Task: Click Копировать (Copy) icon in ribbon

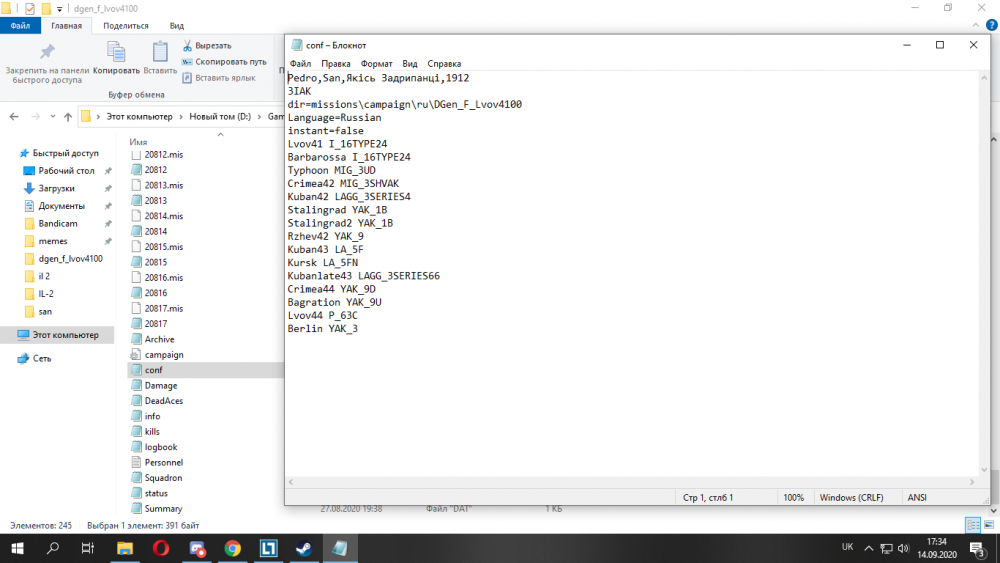Action: pyautogui.click(x=116, y=52)
